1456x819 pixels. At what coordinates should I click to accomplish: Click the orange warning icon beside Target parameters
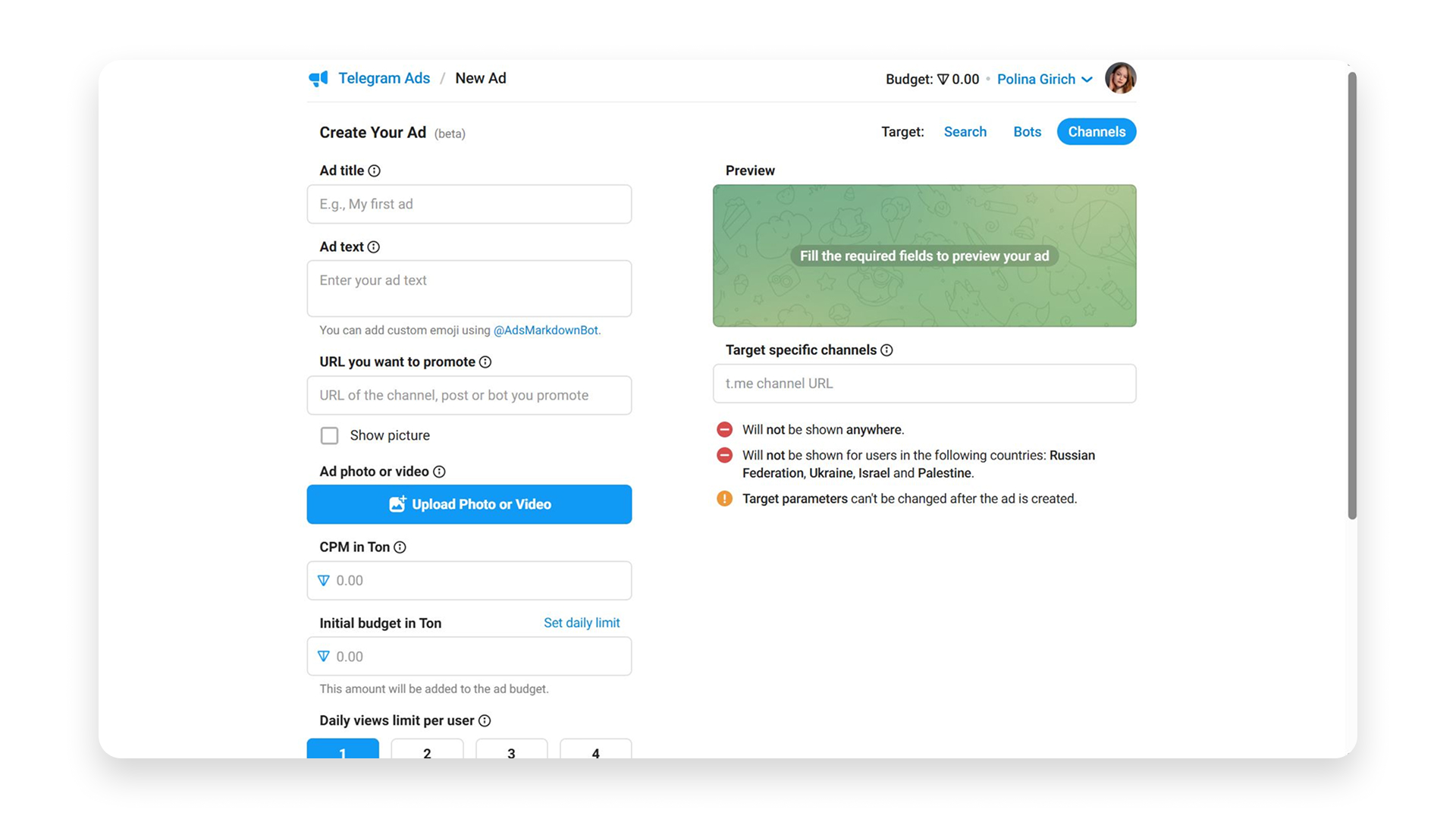pos(725,498)
